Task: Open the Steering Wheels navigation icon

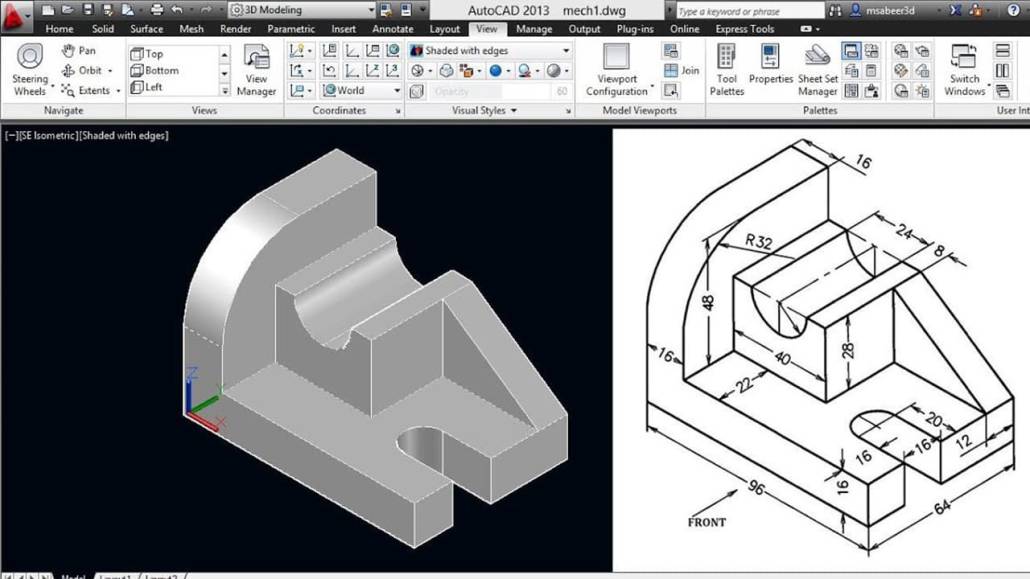Action: pyautogui.click(x=29, y=67)
